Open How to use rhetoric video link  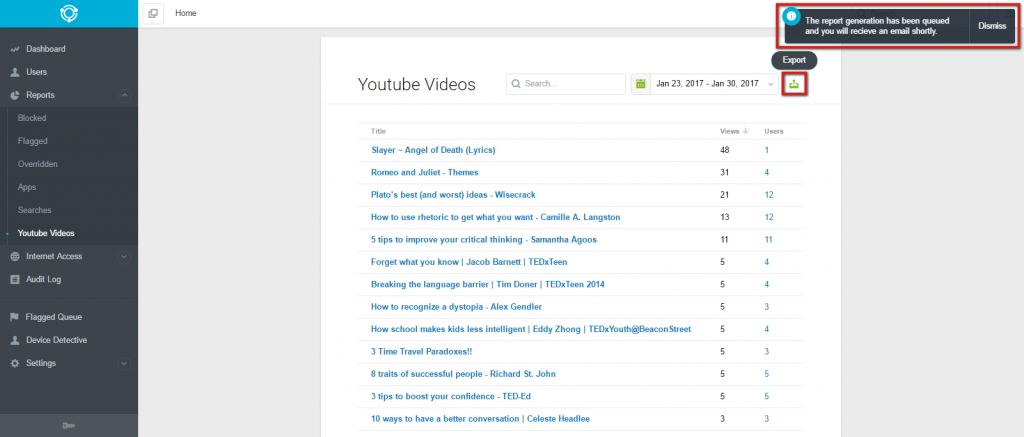[x=496, y=217]
